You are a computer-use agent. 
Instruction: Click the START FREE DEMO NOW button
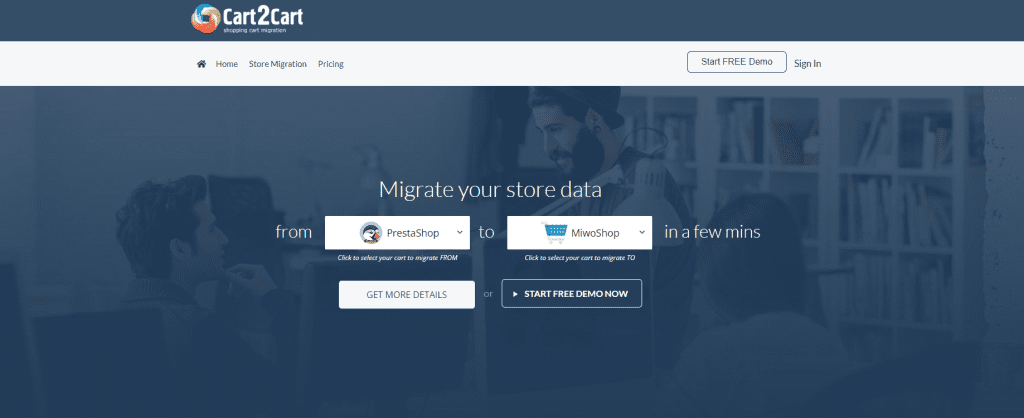571,293
